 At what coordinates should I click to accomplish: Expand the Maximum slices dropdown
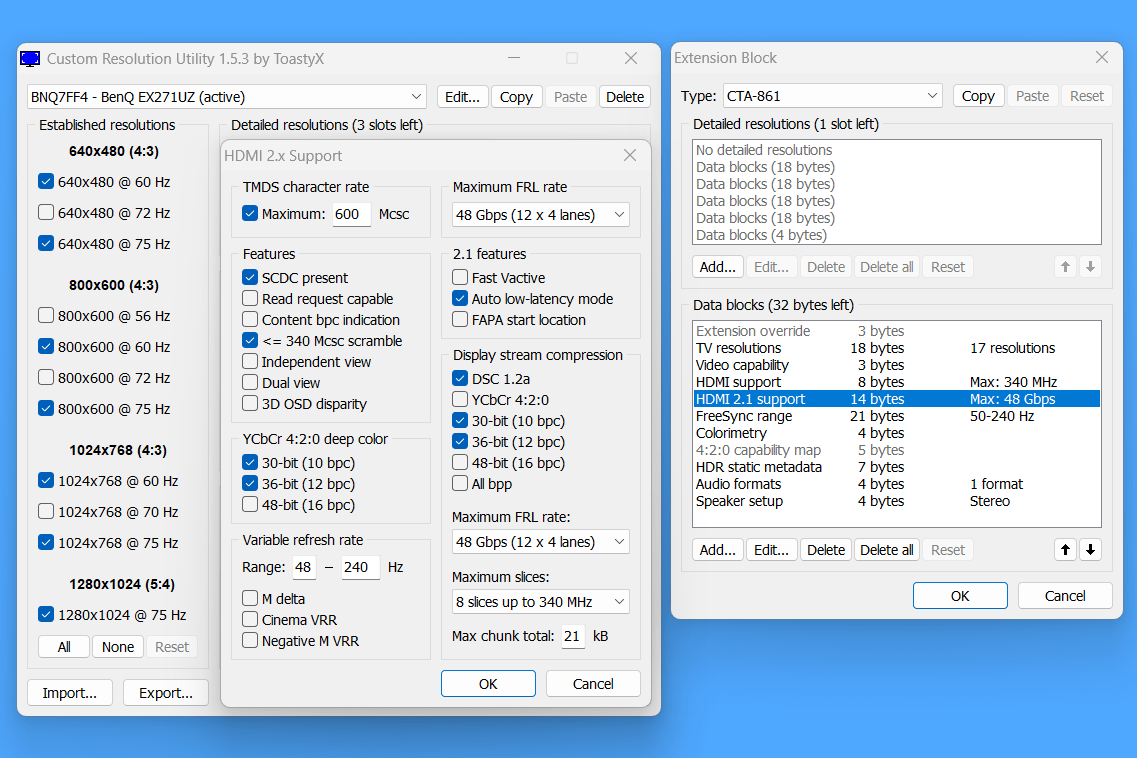(540, 601)
